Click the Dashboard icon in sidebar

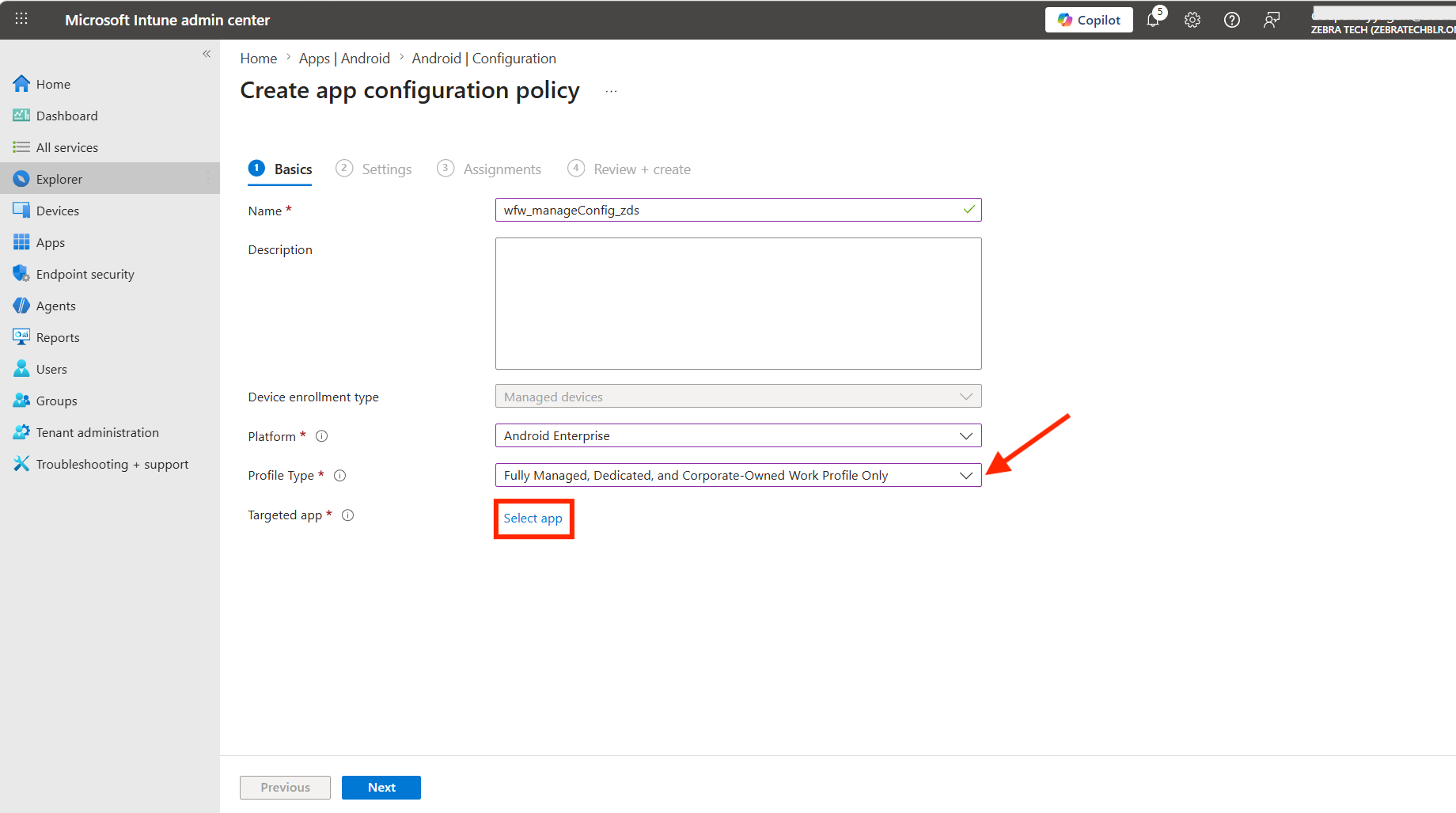(x=21, y=116)
